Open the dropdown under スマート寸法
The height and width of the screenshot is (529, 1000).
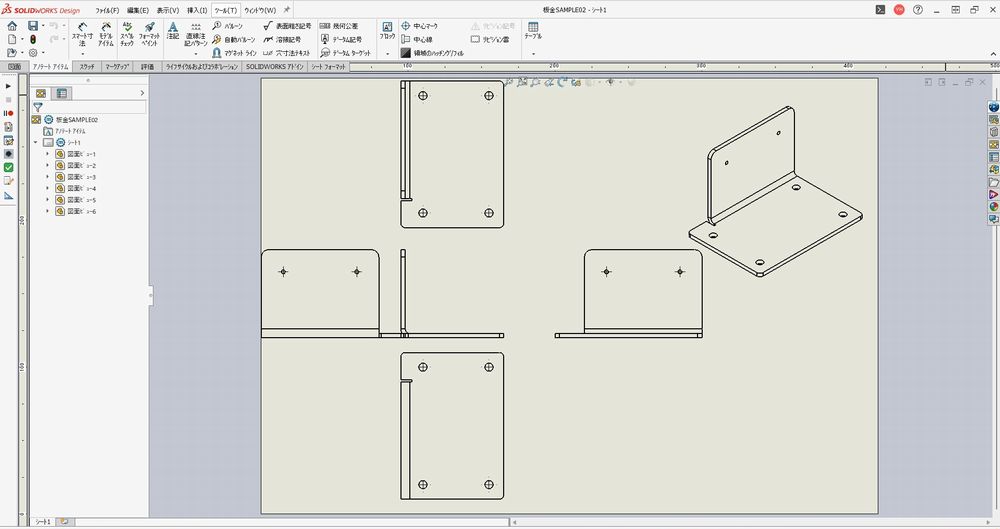[82, 54]
